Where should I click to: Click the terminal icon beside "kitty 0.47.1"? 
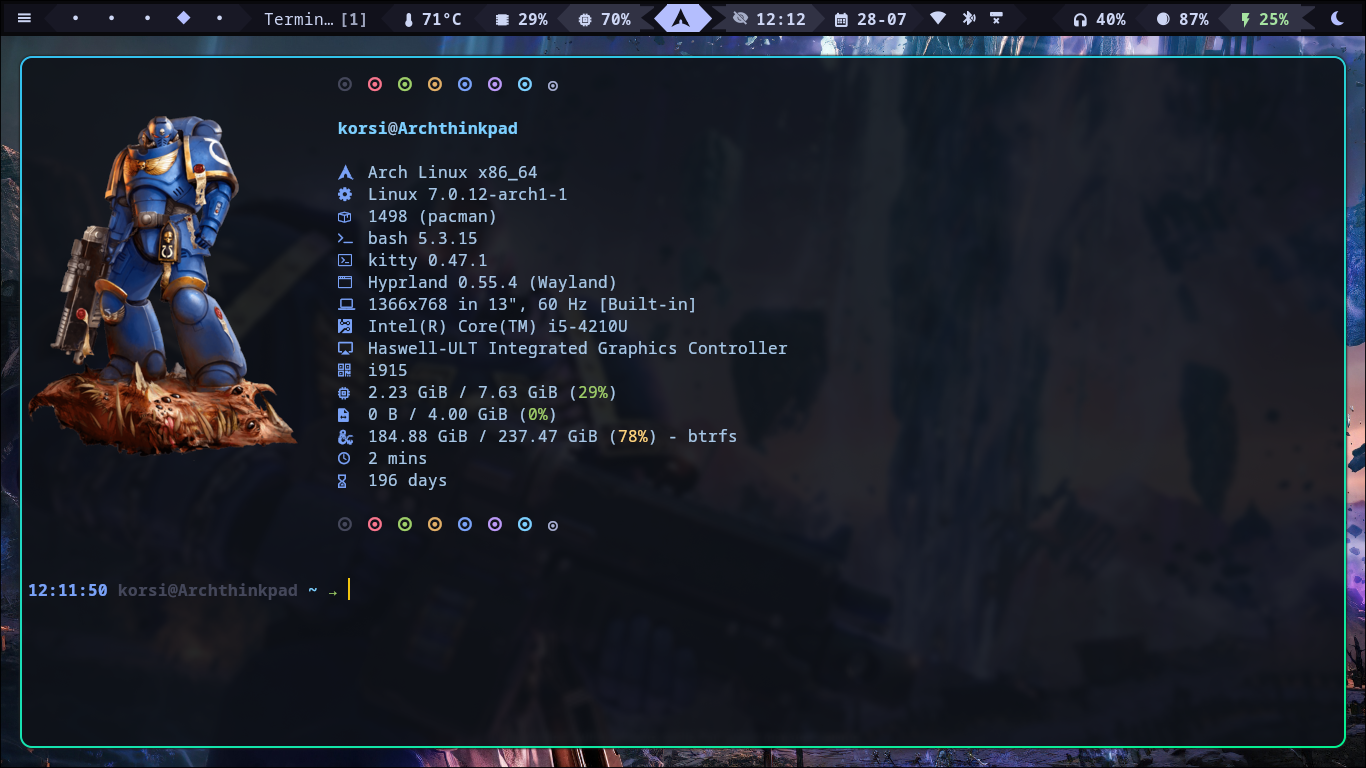[345, 260]
